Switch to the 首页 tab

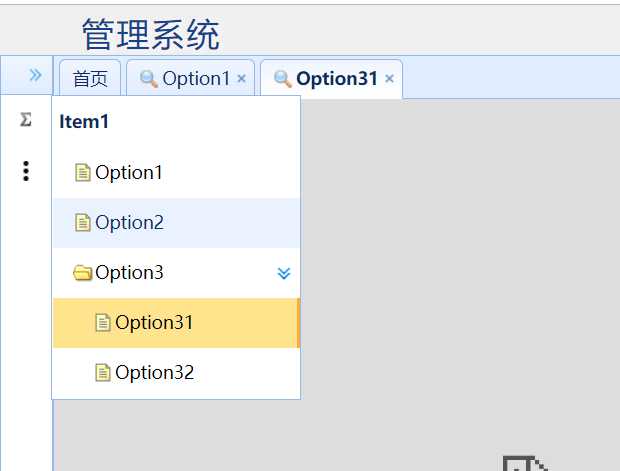pos(90,78)
